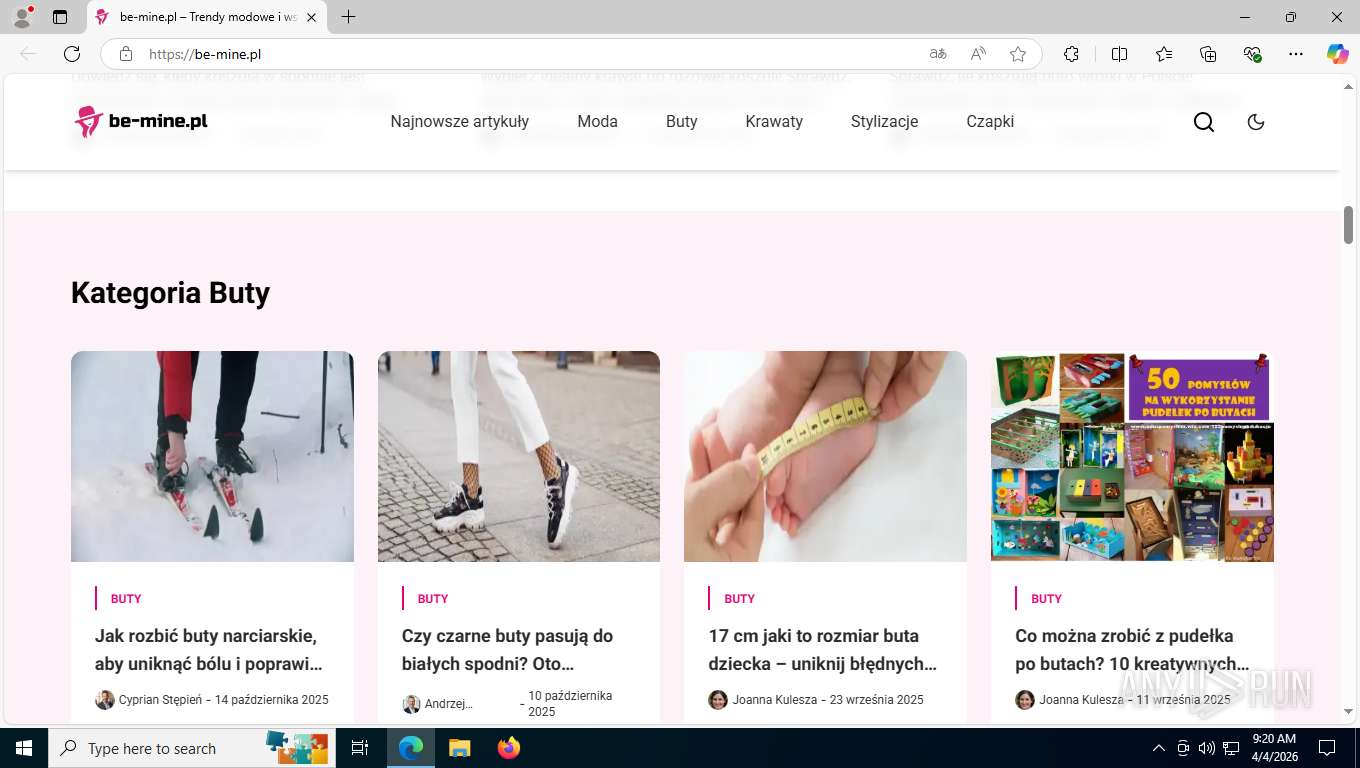
Task: Click the Kategoria Buty heading
Action: pos(170,293)
